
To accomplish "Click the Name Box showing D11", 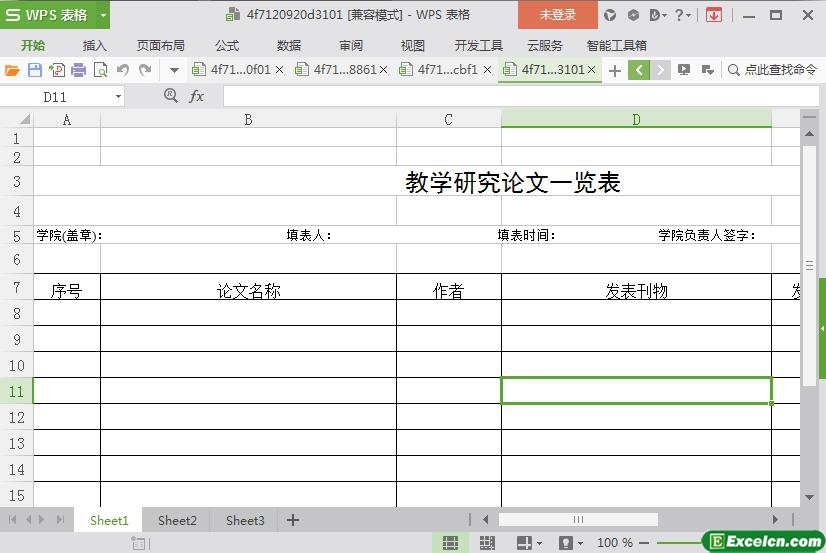I will (x=55, y=97).
